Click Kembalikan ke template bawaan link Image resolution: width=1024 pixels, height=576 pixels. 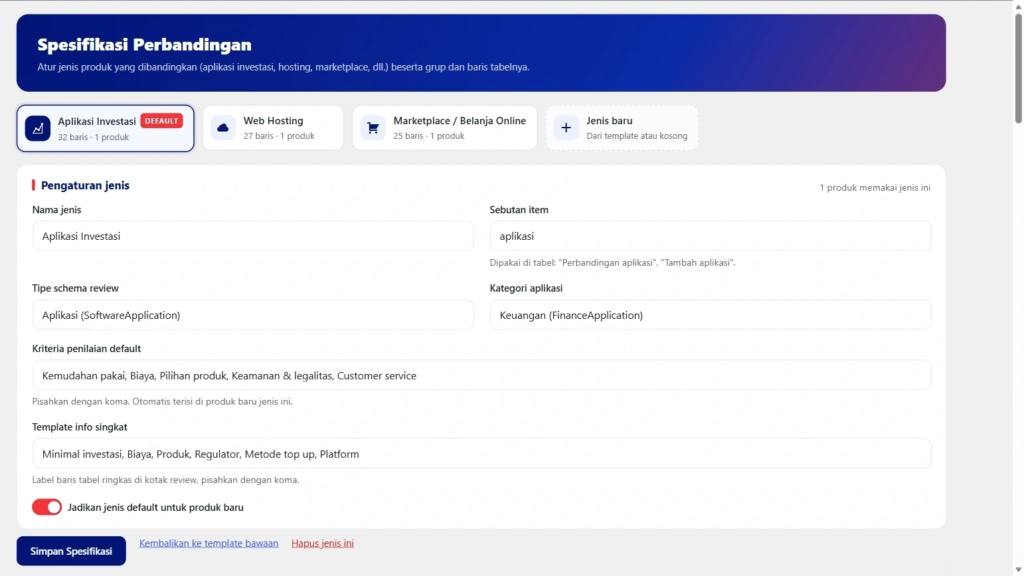(209, 543)
